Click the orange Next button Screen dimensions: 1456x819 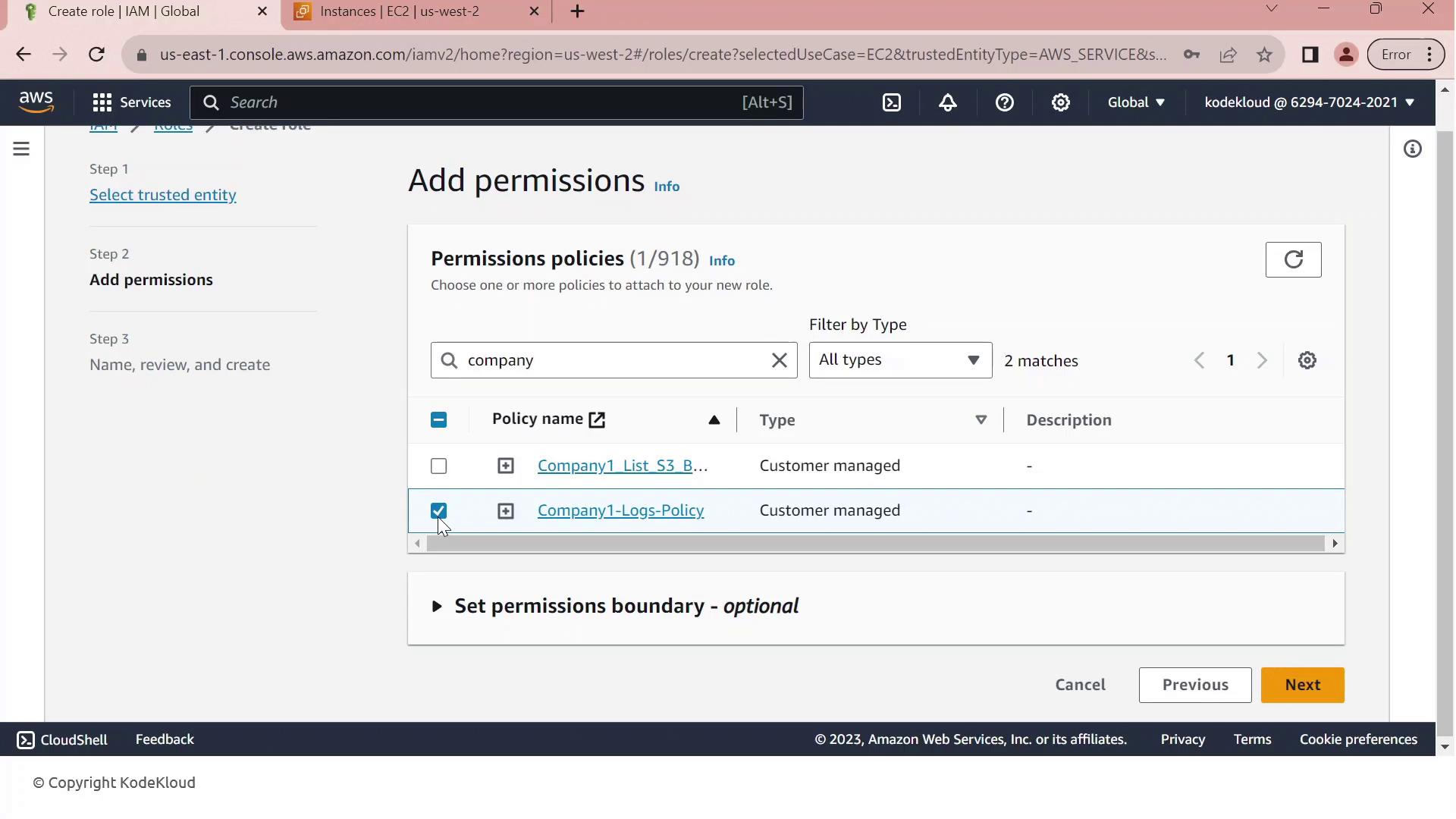pos(1302,685)
